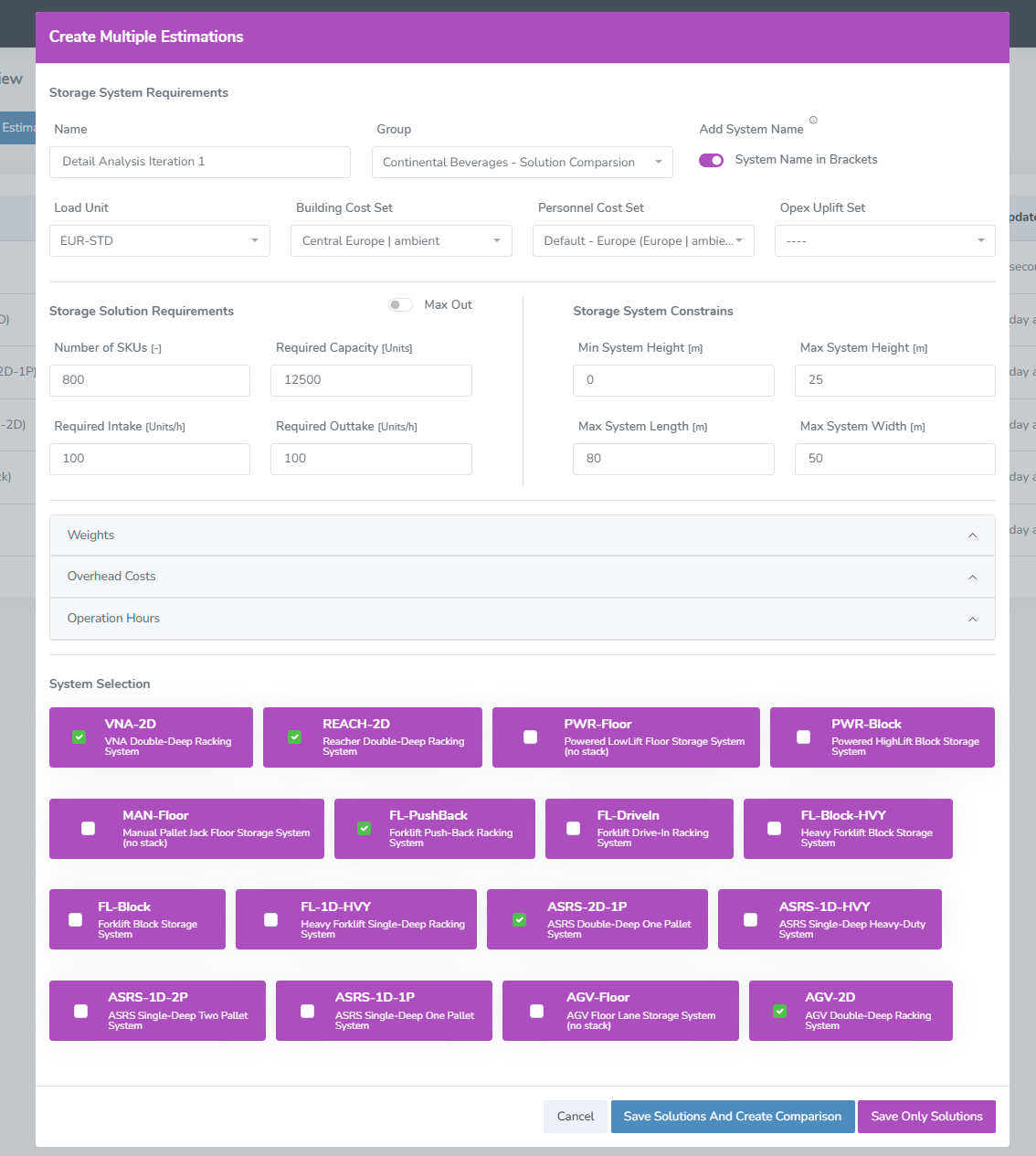
Task: Collapse the Overhead Costs section
Action: point(972,577)
